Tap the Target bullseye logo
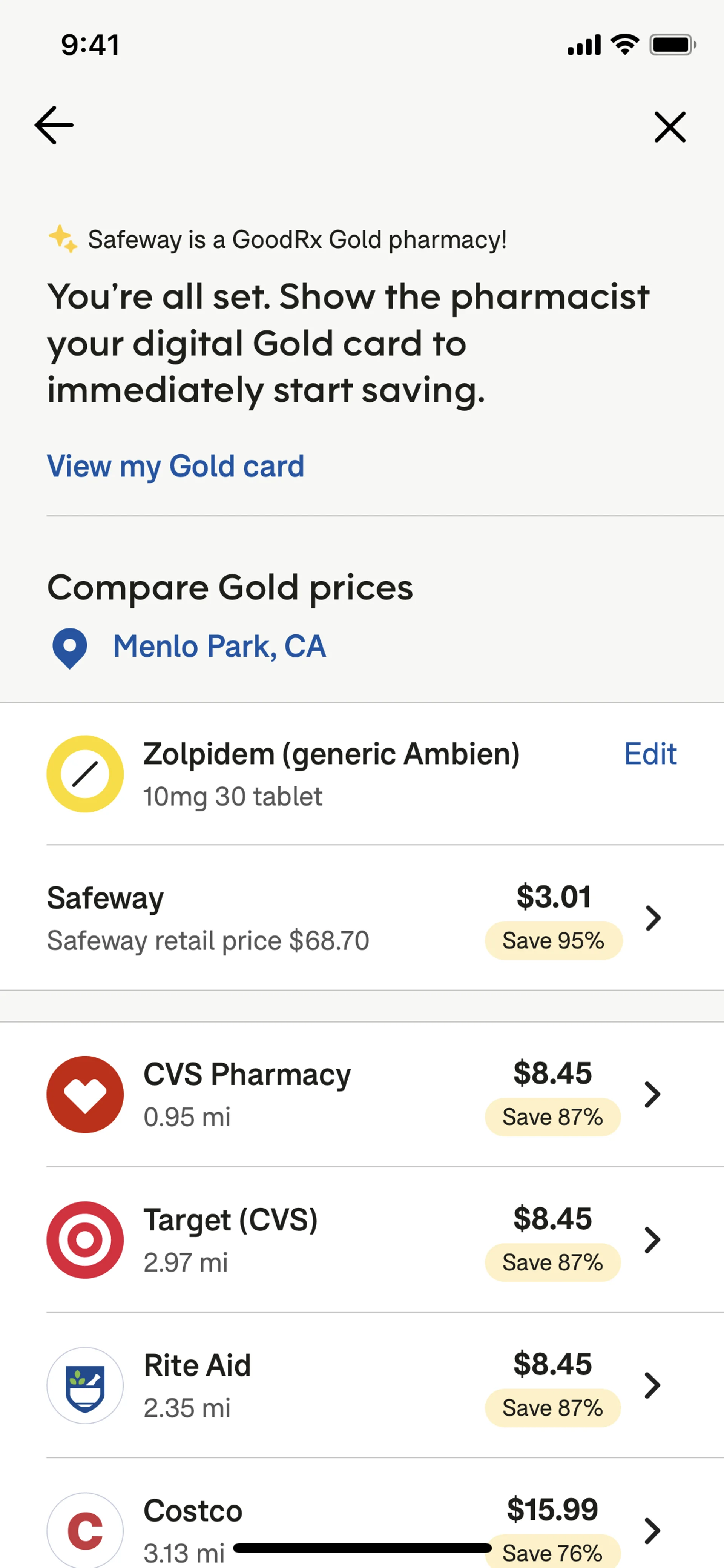 pos(85,1239)
